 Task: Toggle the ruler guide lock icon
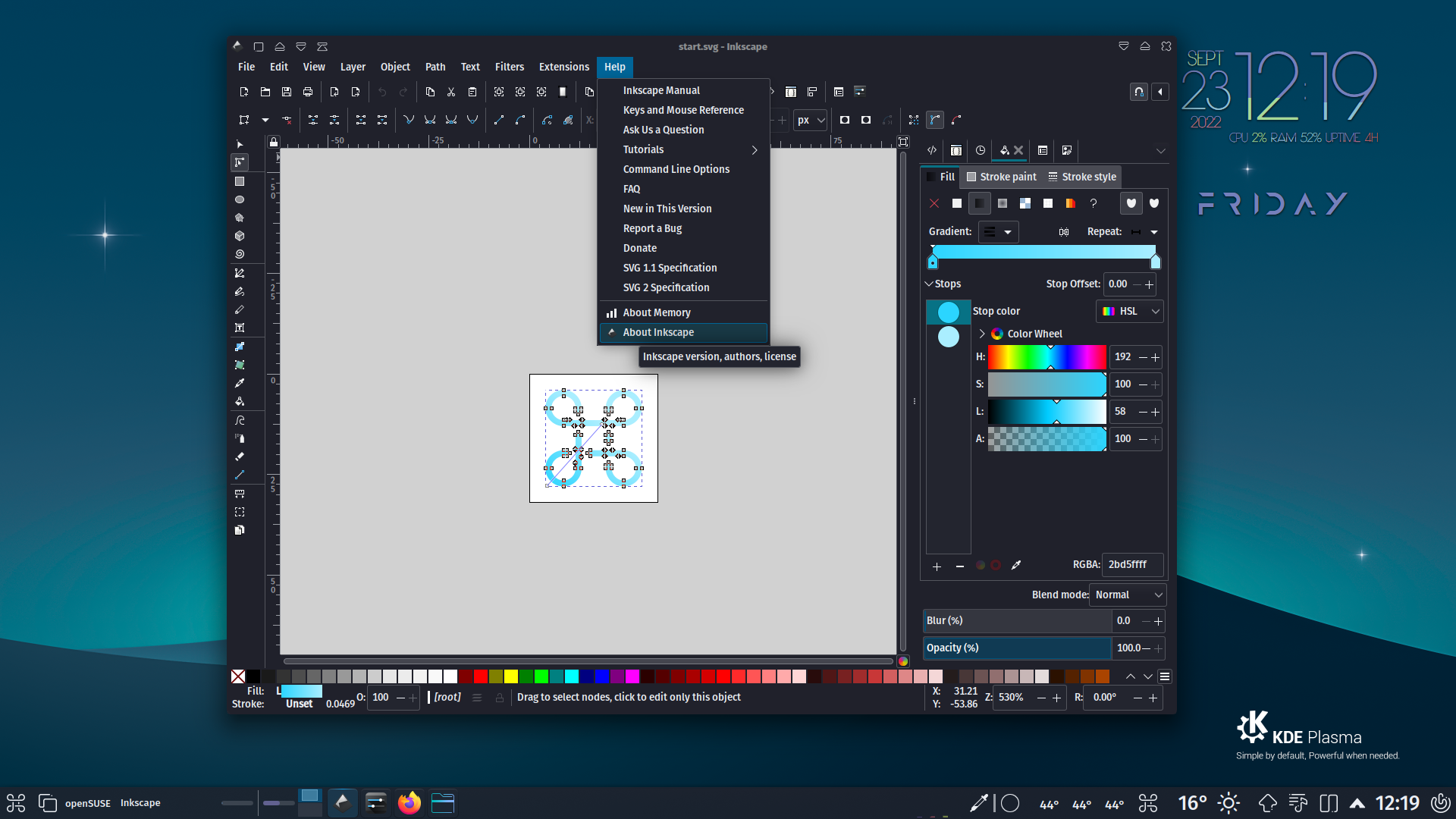click(x=274, y=142)
